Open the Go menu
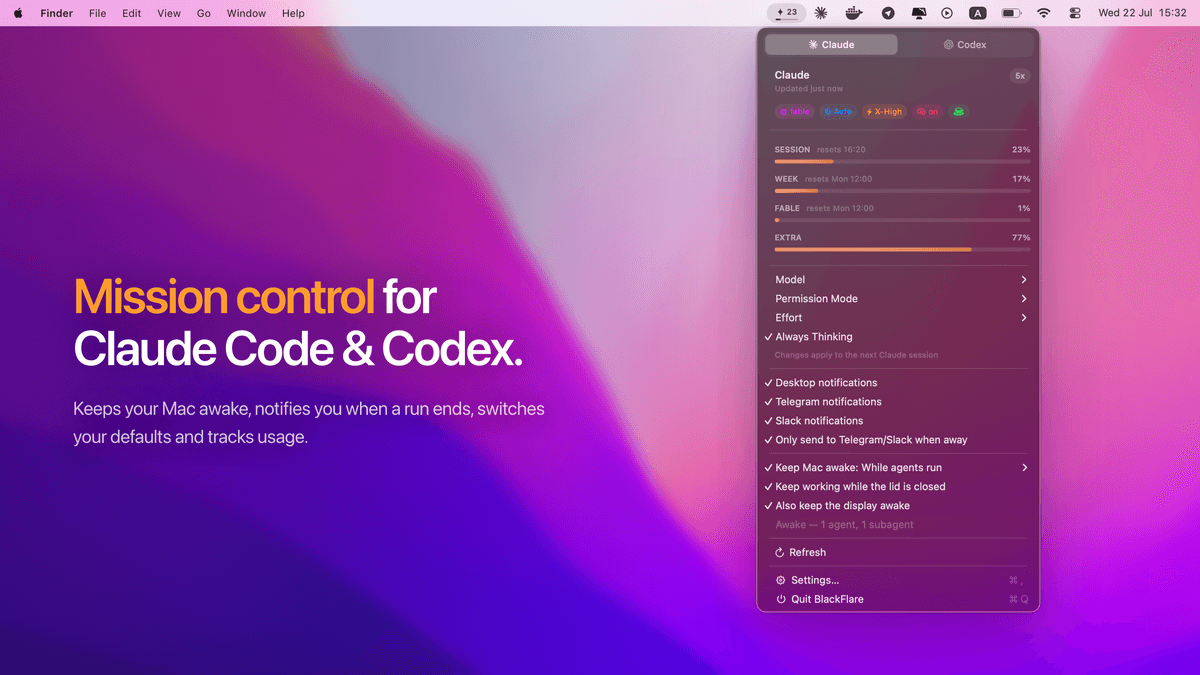The image size is (1200, 675). pos(204,13)
